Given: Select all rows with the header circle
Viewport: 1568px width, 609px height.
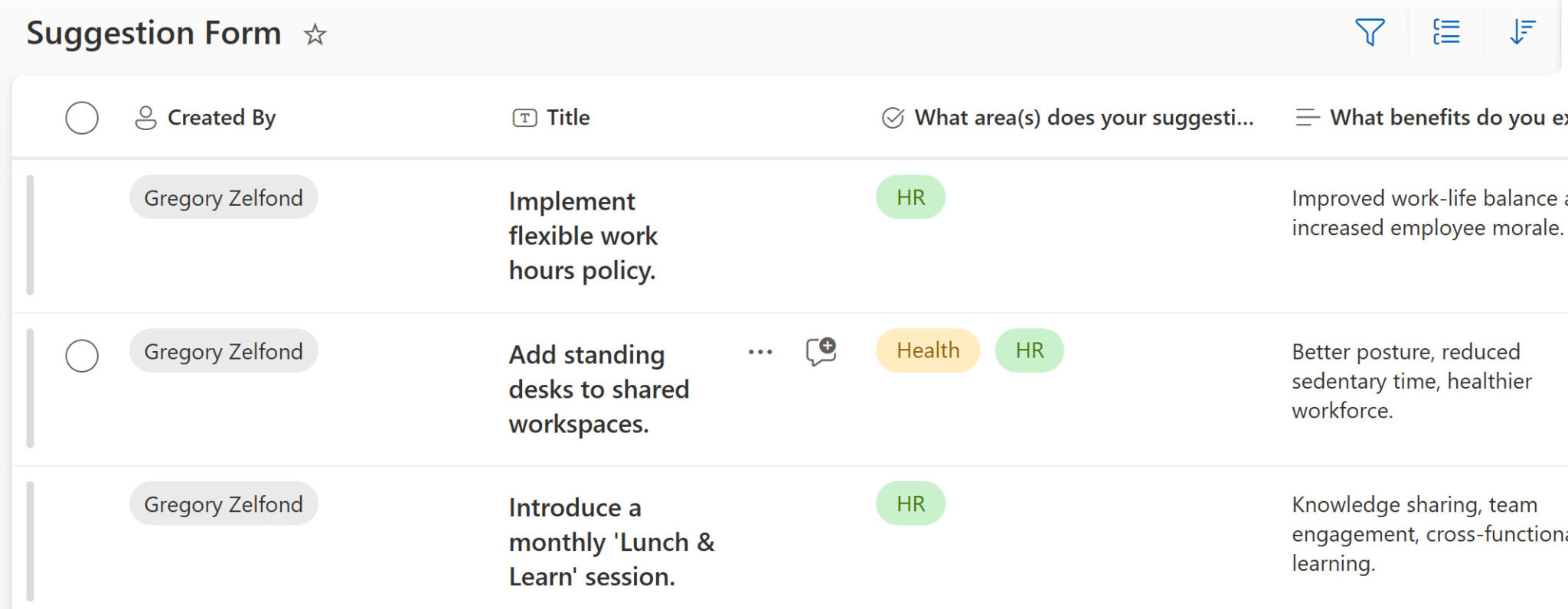Looking at the screenshot, I should pyautogui.click(x=83, y=118).
